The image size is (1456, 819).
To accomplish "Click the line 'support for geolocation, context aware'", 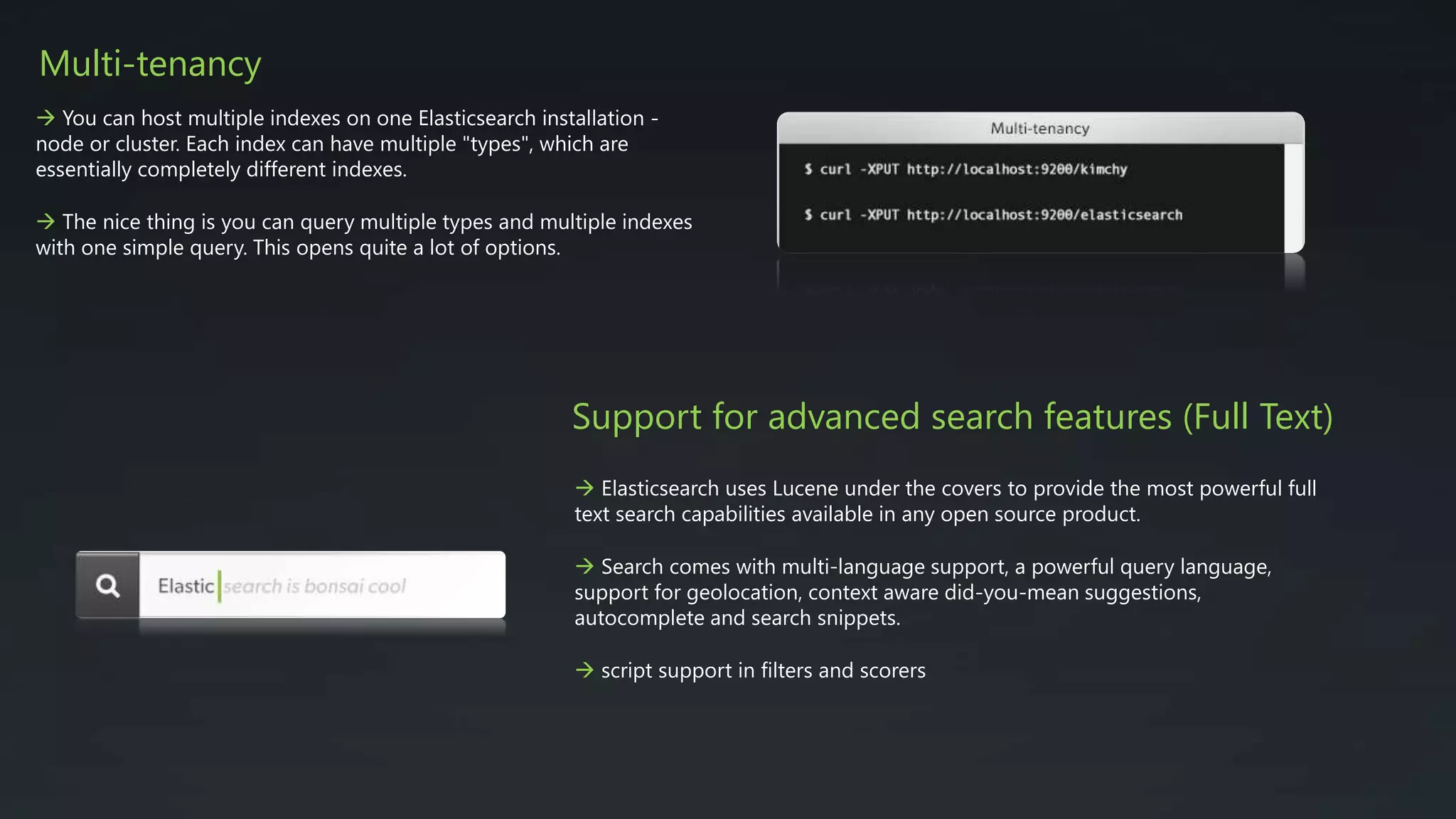I will (888, 592).
